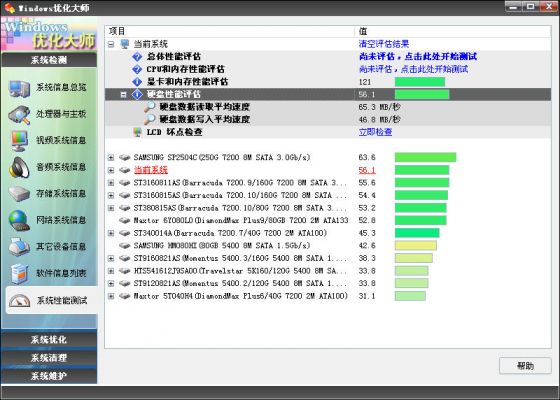This screenshot has height=400, width=560.
Task: Expand the Maxtor 5T040H4 entry
Action: [111, 296]
